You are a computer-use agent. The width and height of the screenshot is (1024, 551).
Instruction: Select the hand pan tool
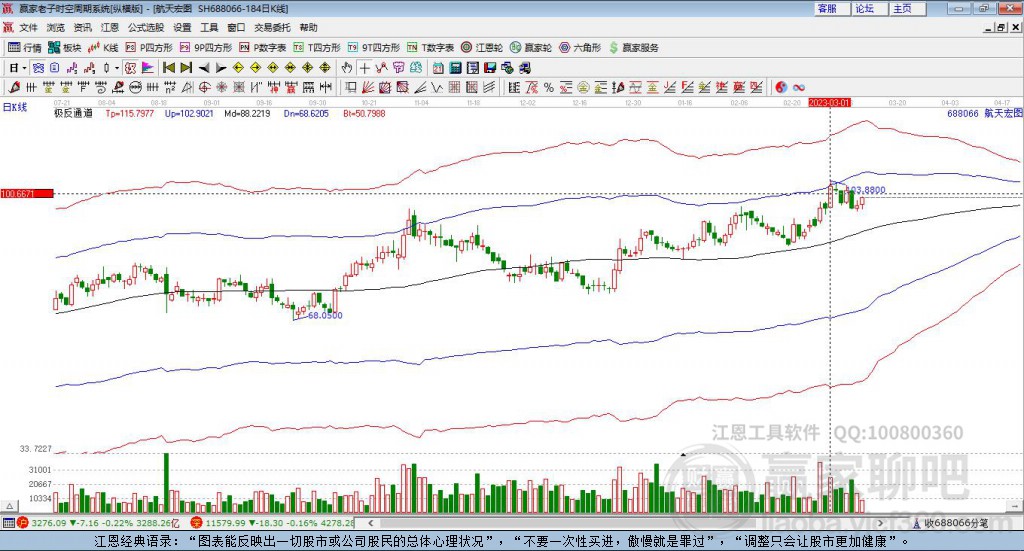347,68
